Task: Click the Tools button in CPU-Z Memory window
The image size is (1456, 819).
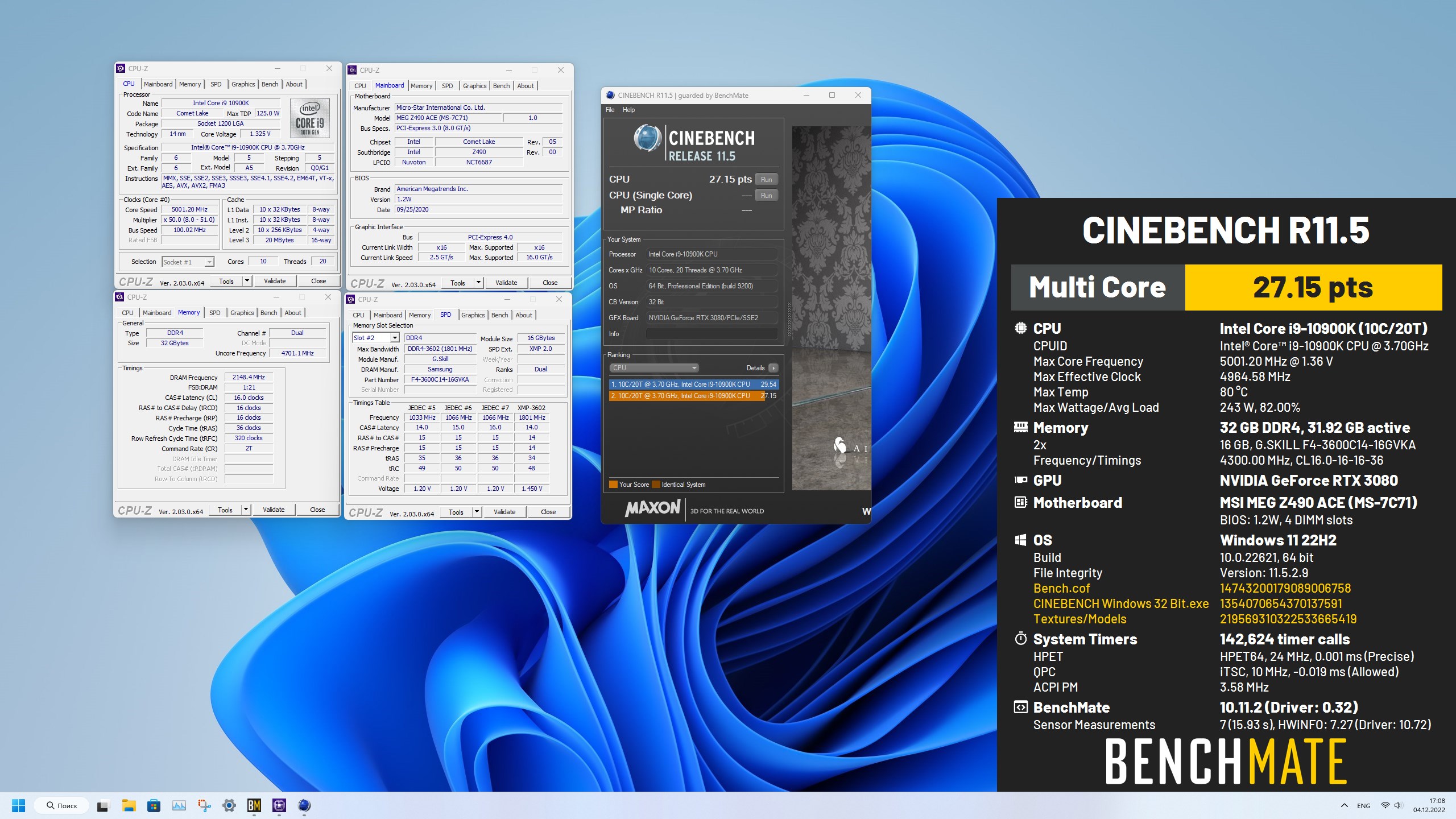Action: [x=225, y=510]
